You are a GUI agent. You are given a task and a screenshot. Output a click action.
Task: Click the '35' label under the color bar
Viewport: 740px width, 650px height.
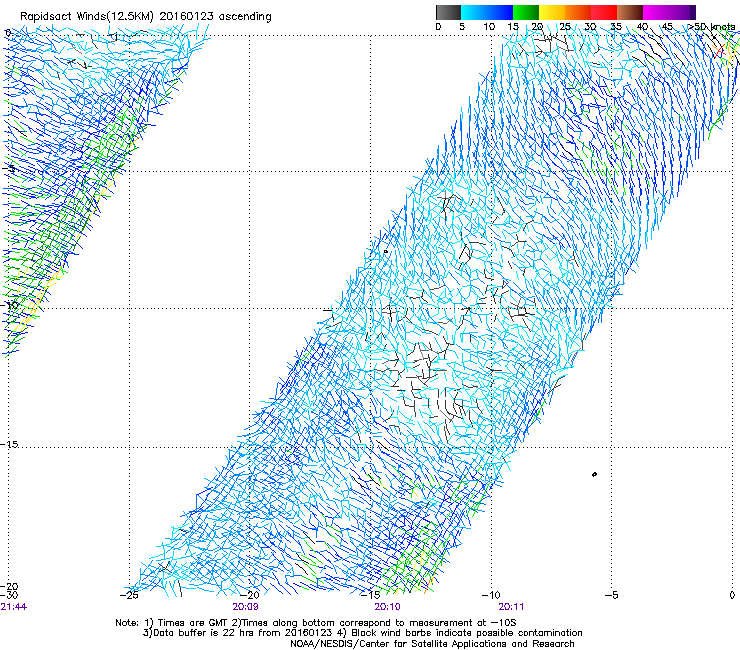point(616,27)
